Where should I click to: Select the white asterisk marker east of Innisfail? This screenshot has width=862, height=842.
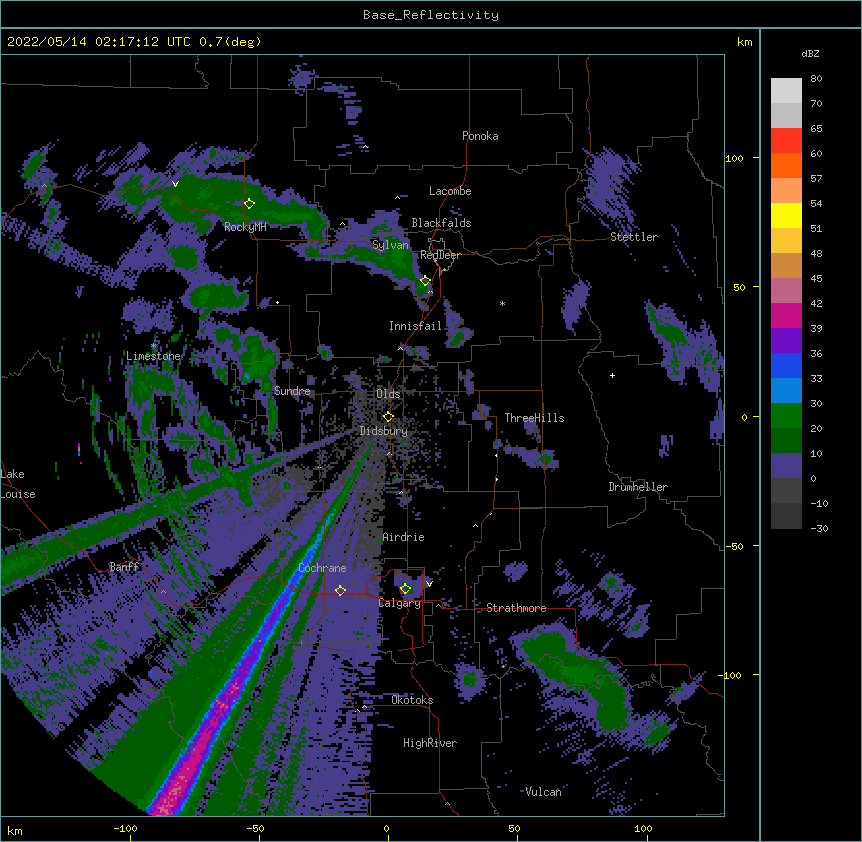tap(502, 303)
